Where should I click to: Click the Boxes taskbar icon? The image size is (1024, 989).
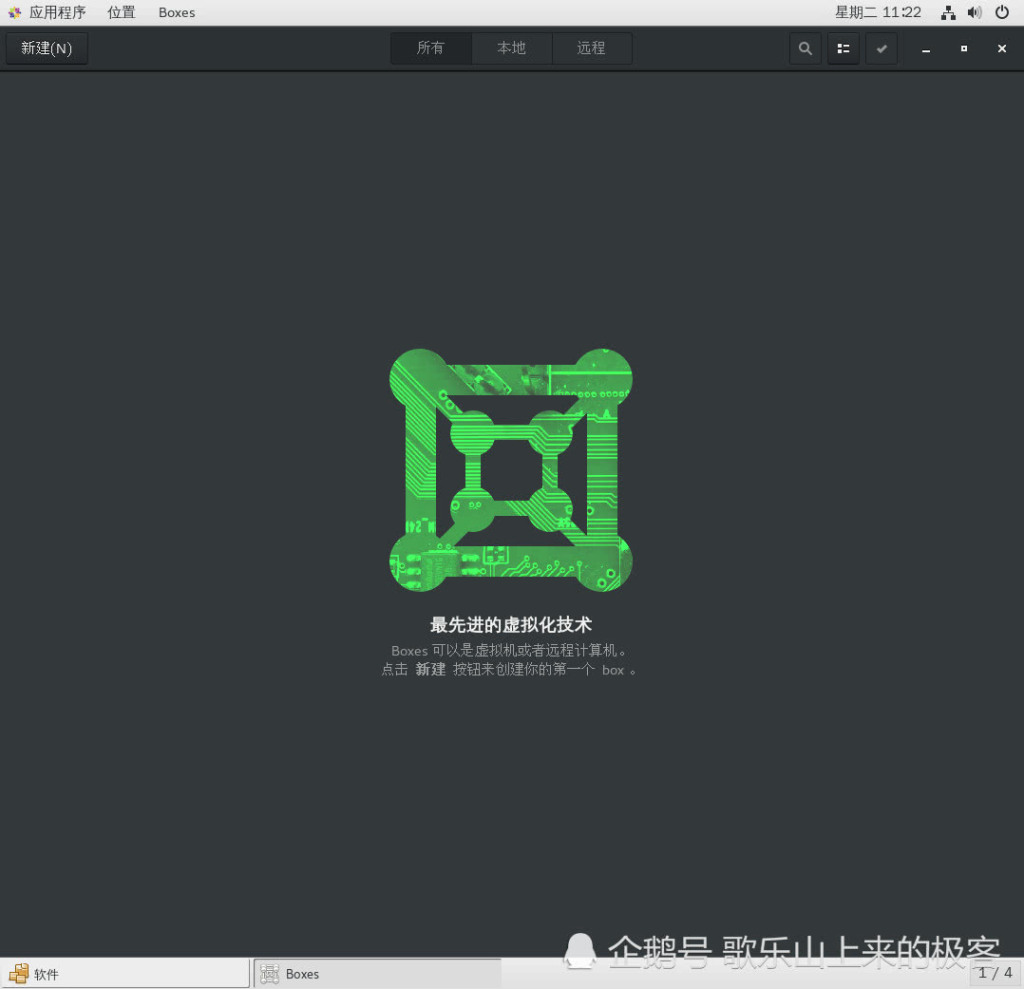(269, 973)
